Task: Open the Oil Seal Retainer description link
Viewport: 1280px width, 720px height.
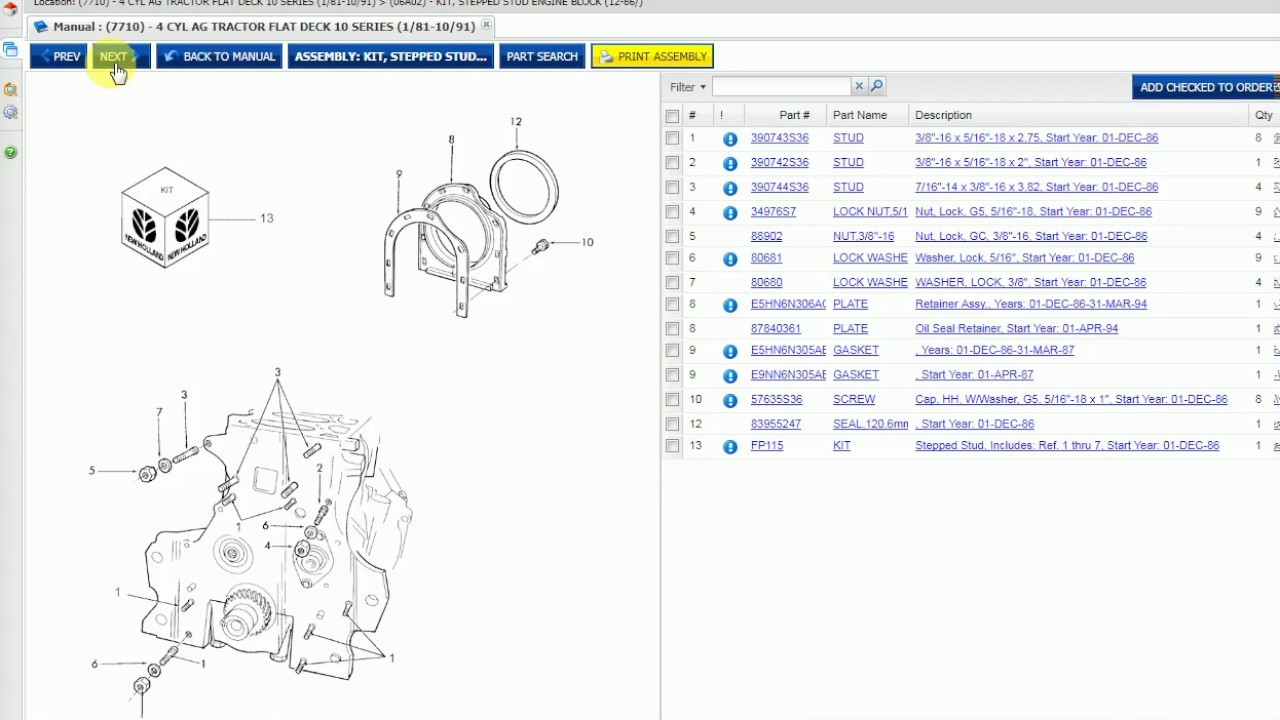Action: (1016, 328)
